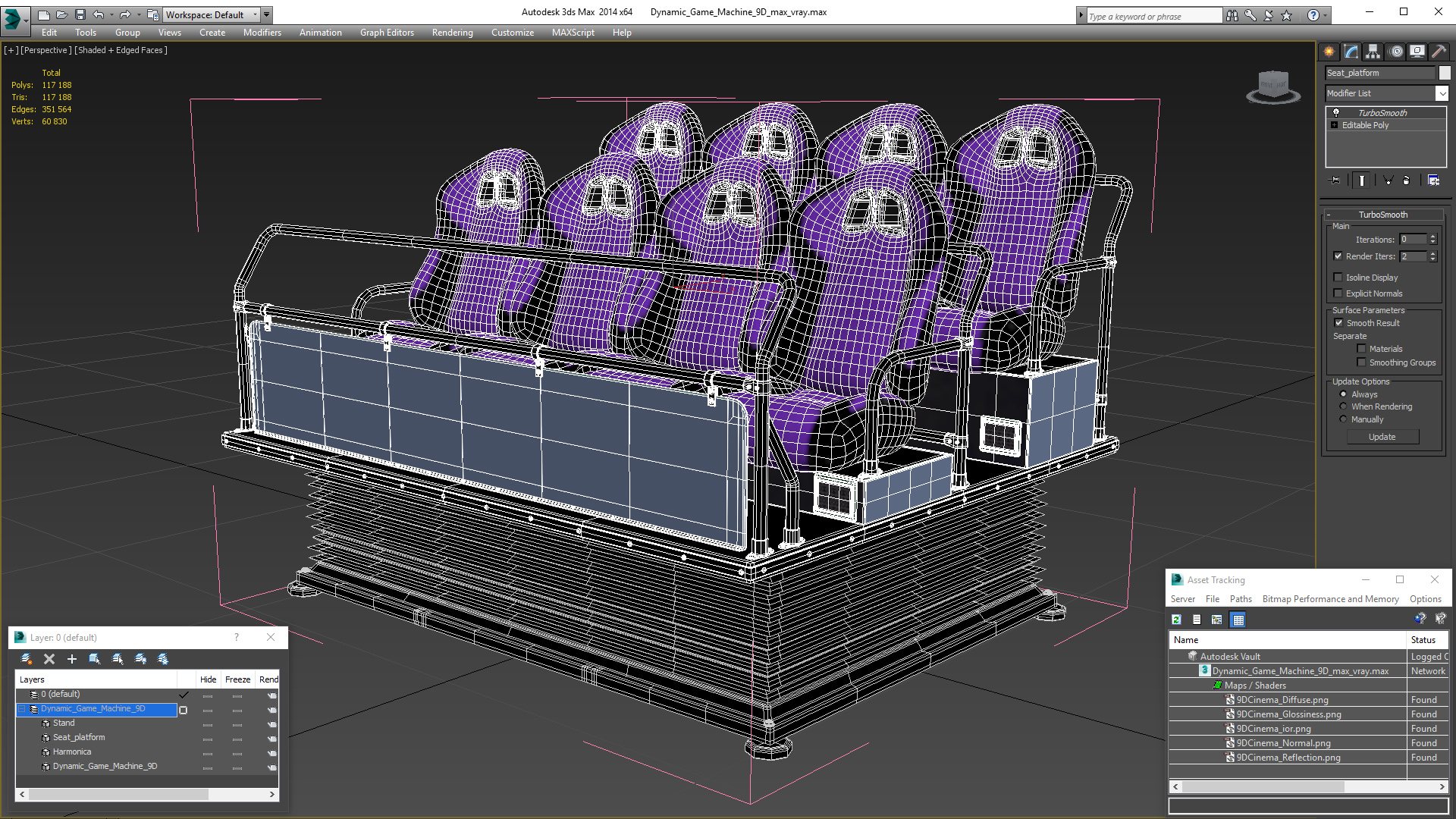Click Make Unique icon under modifier stack
The width and height of the screenshot is (1456, 819).
(1388, 180)
